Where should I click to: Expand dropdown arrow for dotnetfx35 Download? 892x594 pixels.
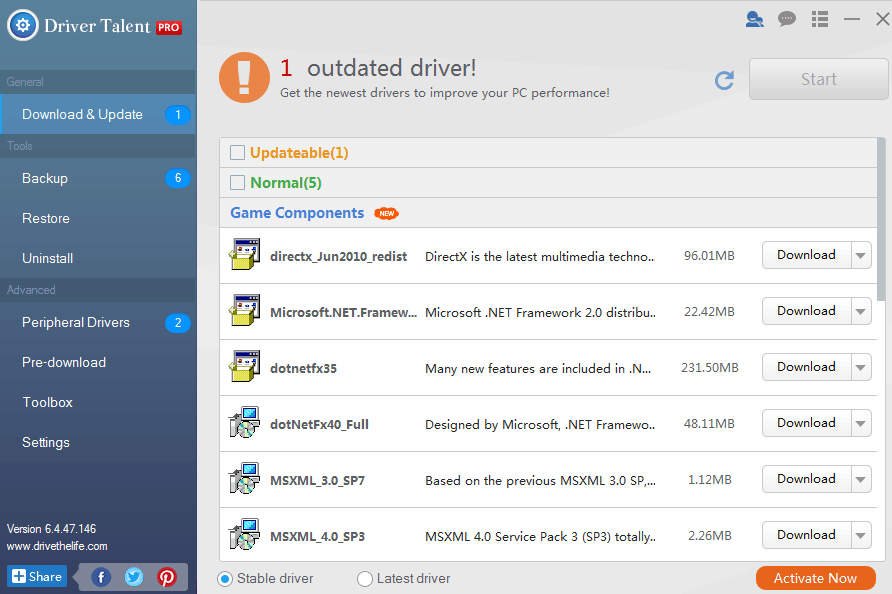click(x=861, y=368)
